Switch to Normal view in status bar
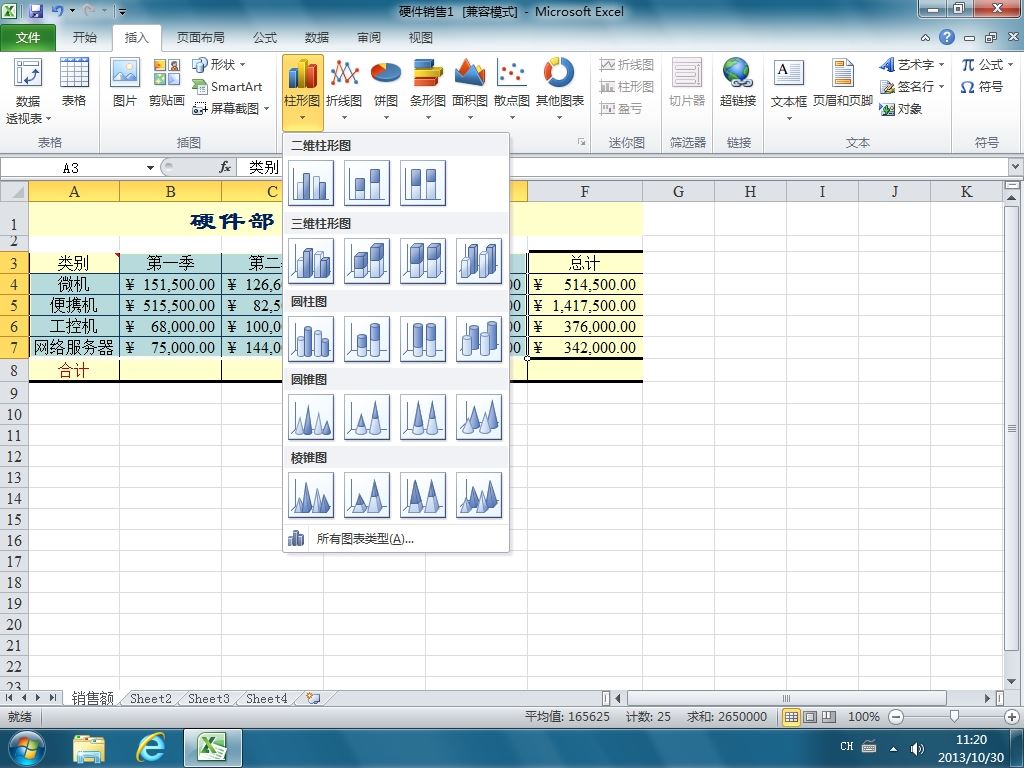The image size is (1024, 768). tap(792, 717)
